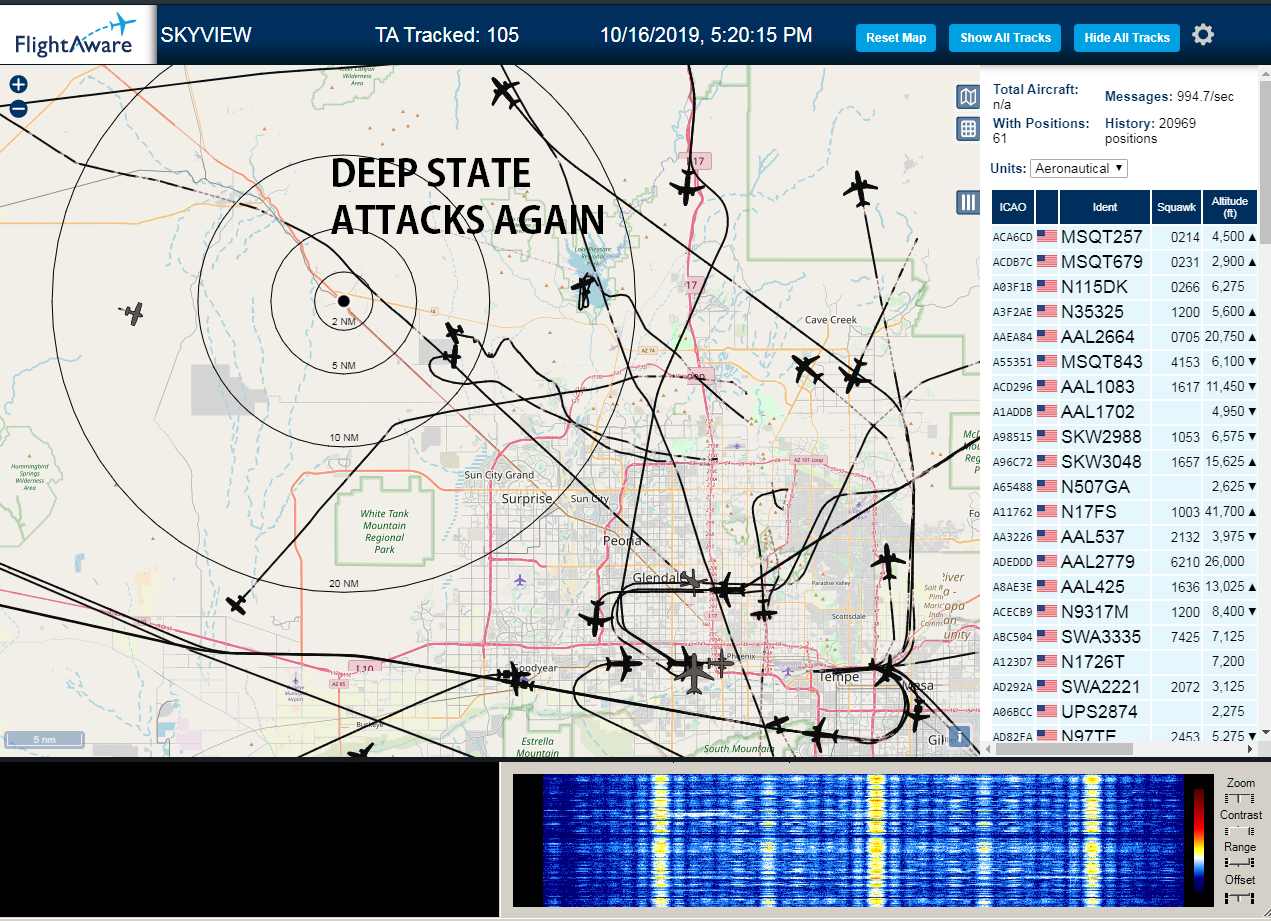Click the Hide All Tracks button
Image resolution: width=1271 pixels, height=921 pixels.
pyautogui.click(x=1127, y=38)
